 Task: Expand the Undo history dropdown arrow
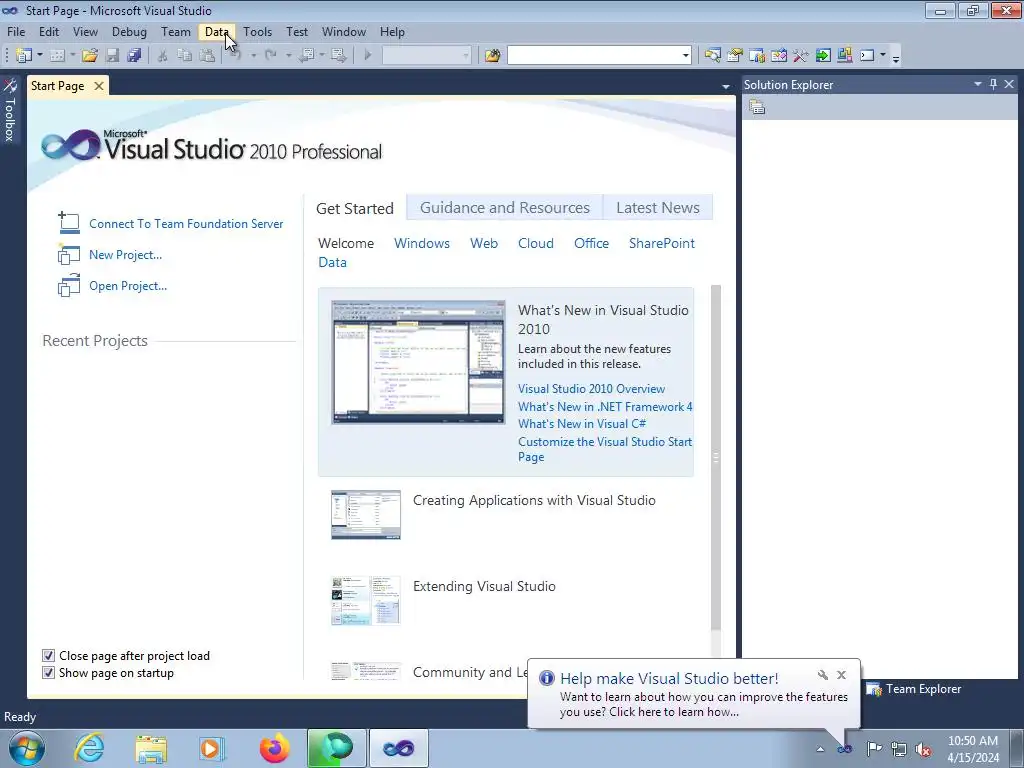click(x=253, y=56)
